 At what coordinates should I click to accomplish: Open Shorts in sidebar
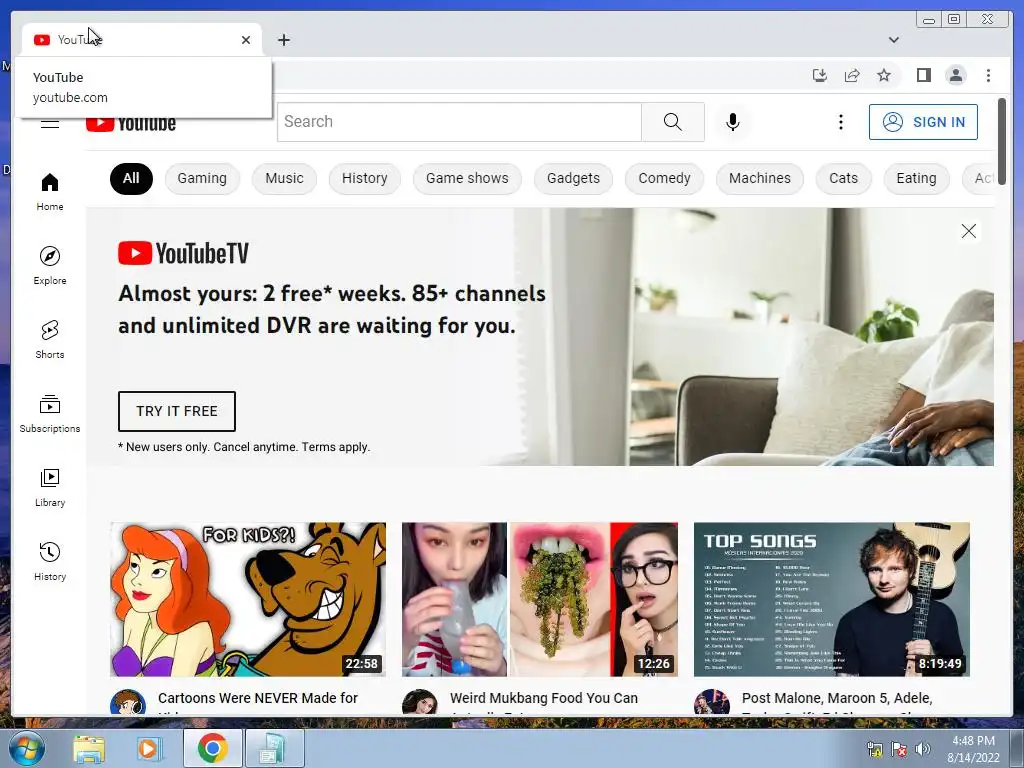(x=50, y=340)
